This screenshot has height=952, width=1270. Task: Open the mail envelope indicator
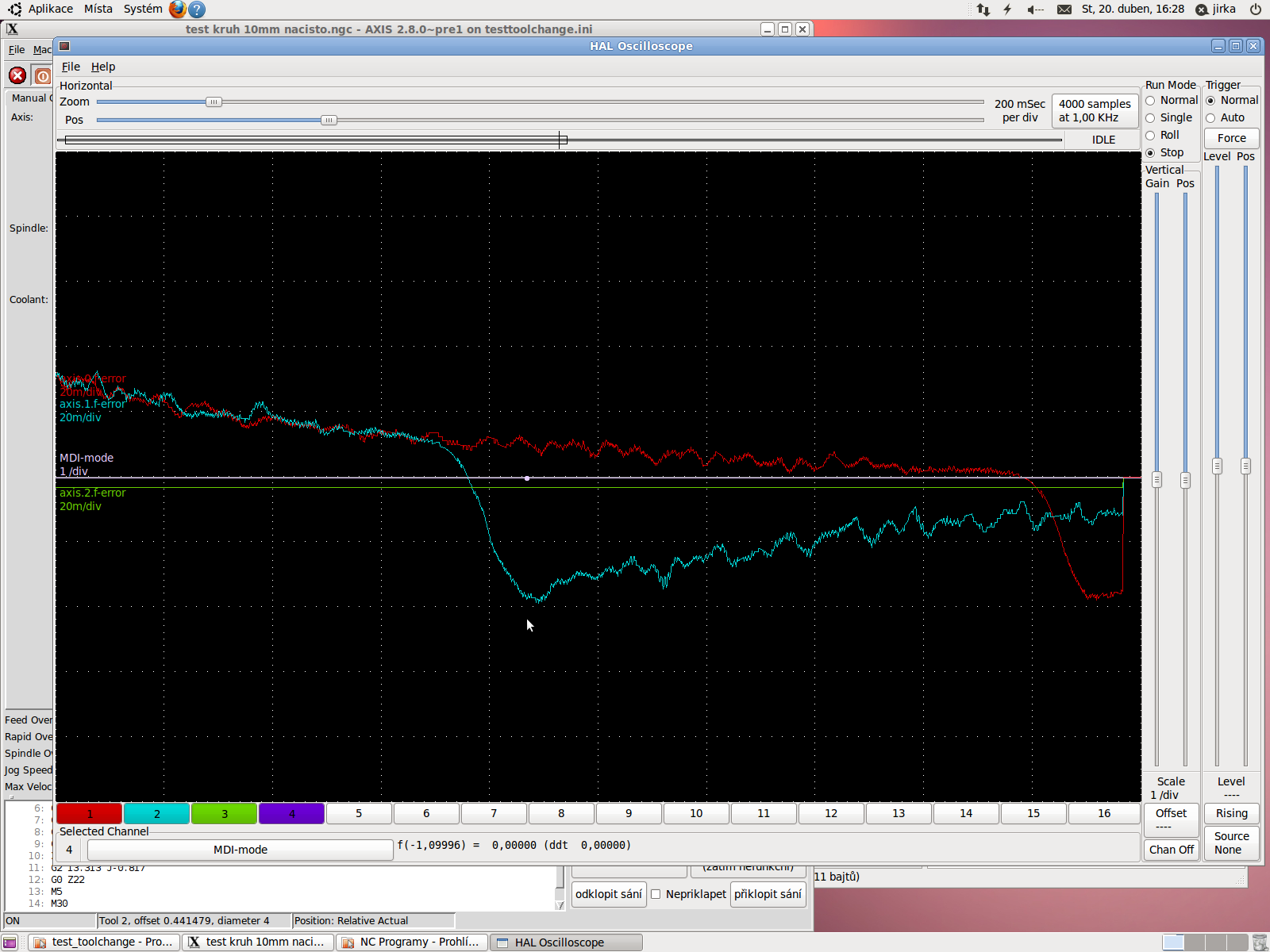[1064, 10]
